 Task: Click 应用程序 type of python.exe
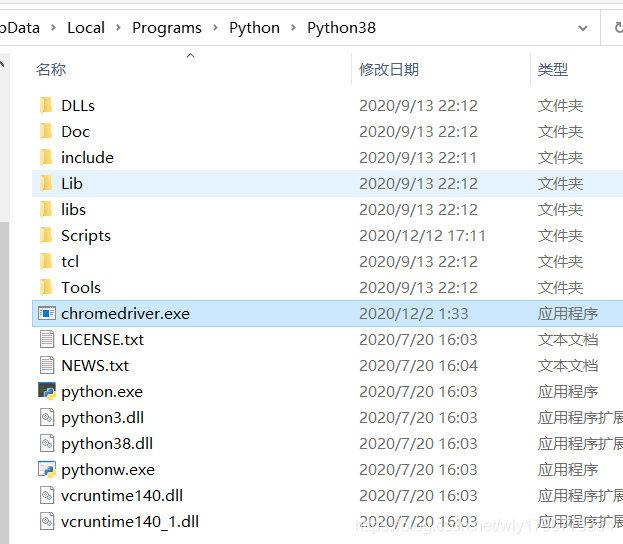[x=568, y=392]
